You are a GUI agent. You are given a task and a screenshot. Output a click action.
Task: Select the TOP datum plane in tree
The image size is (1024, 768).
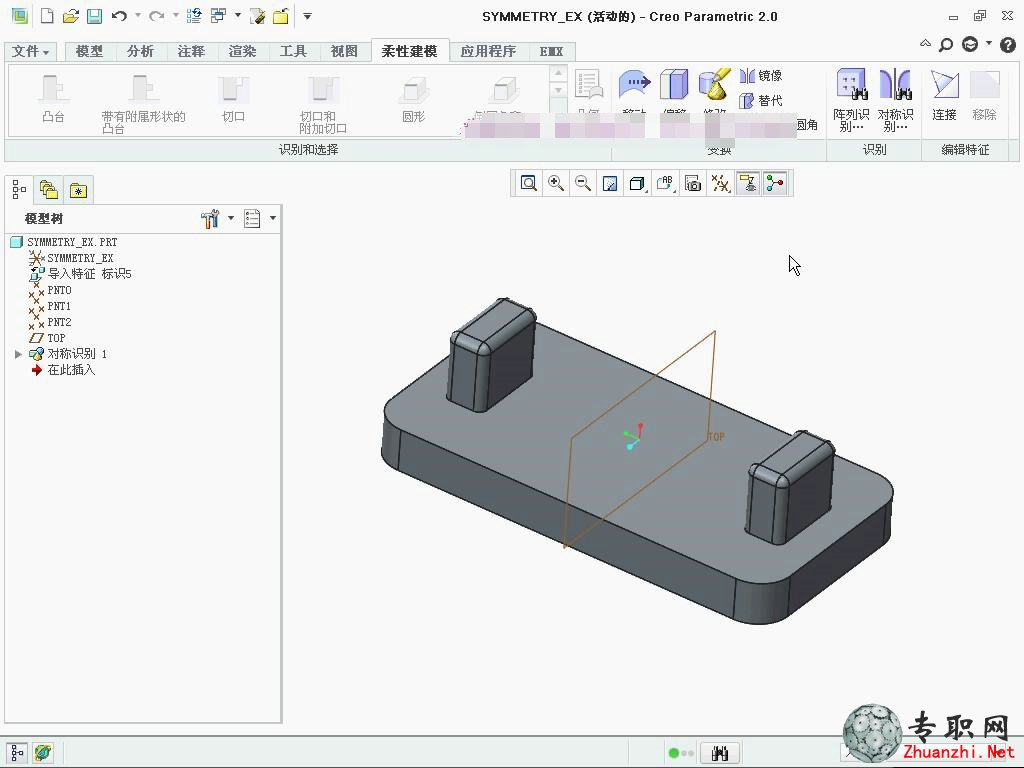point(47,338)
